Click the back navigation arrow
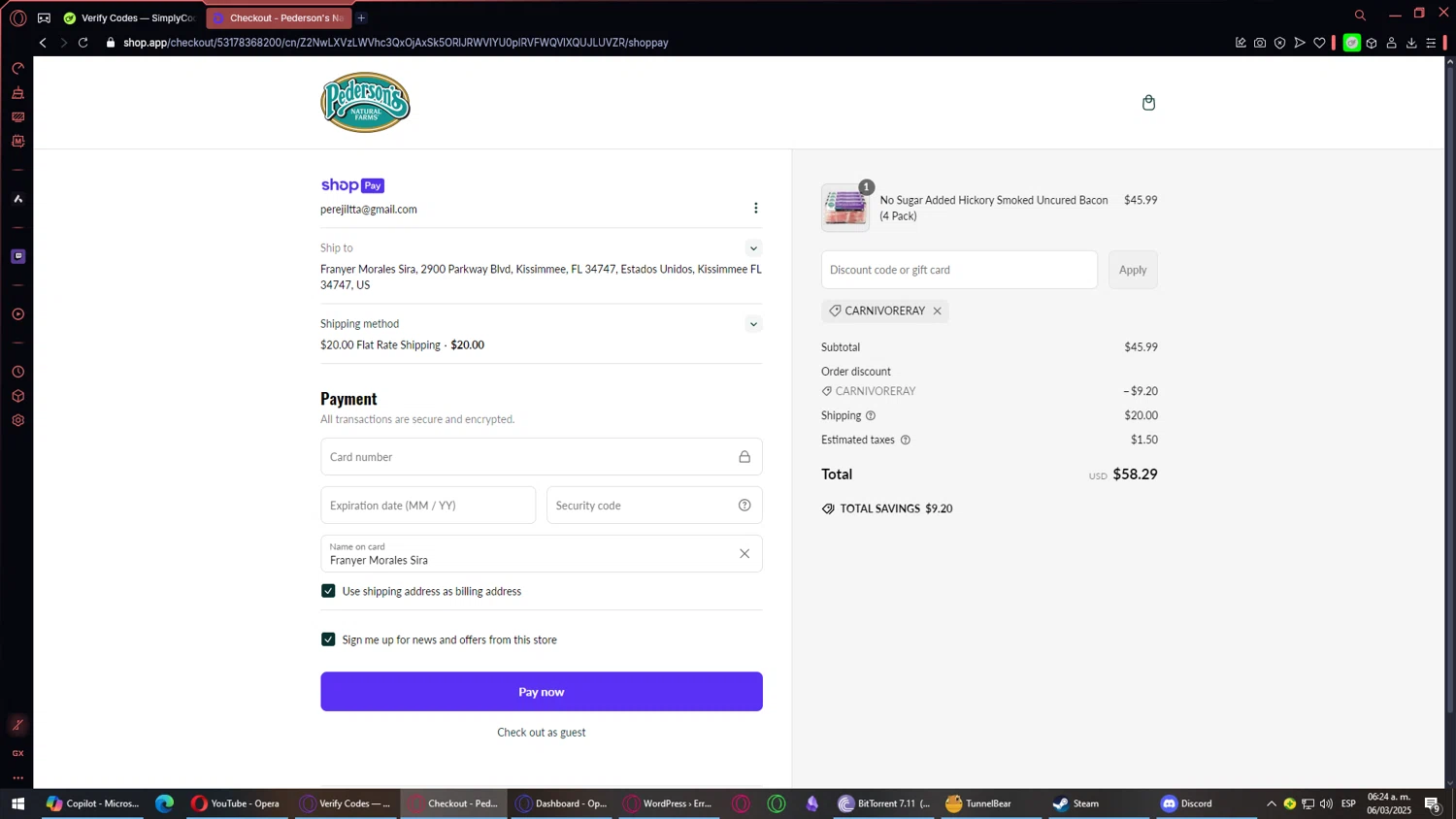This screenshot has width=1456, height=819. pyautogui.click(x=43, y=43)
